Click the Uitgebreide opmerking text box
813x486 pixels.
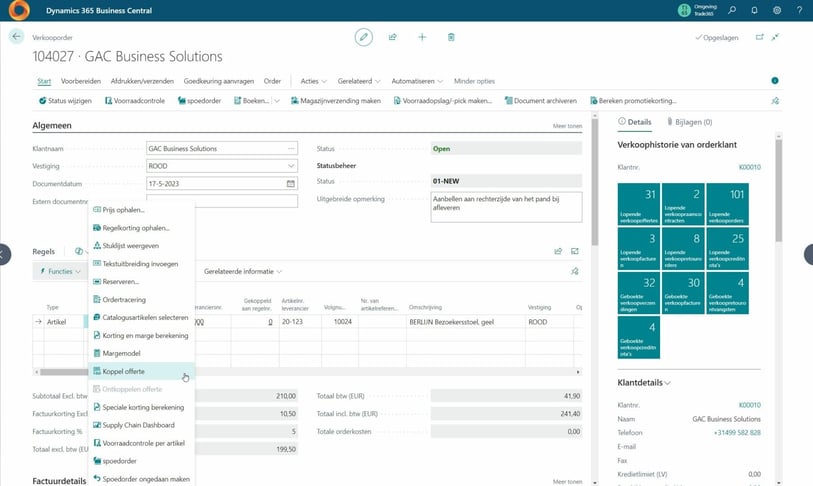coord(506,207)
